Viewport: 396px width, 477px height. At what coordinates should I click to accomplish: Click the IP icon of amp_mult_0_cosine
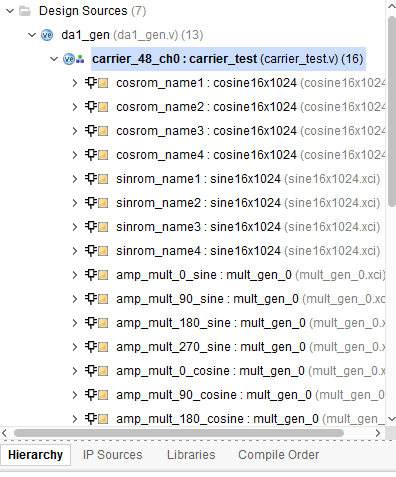click(x=97, y=370)
